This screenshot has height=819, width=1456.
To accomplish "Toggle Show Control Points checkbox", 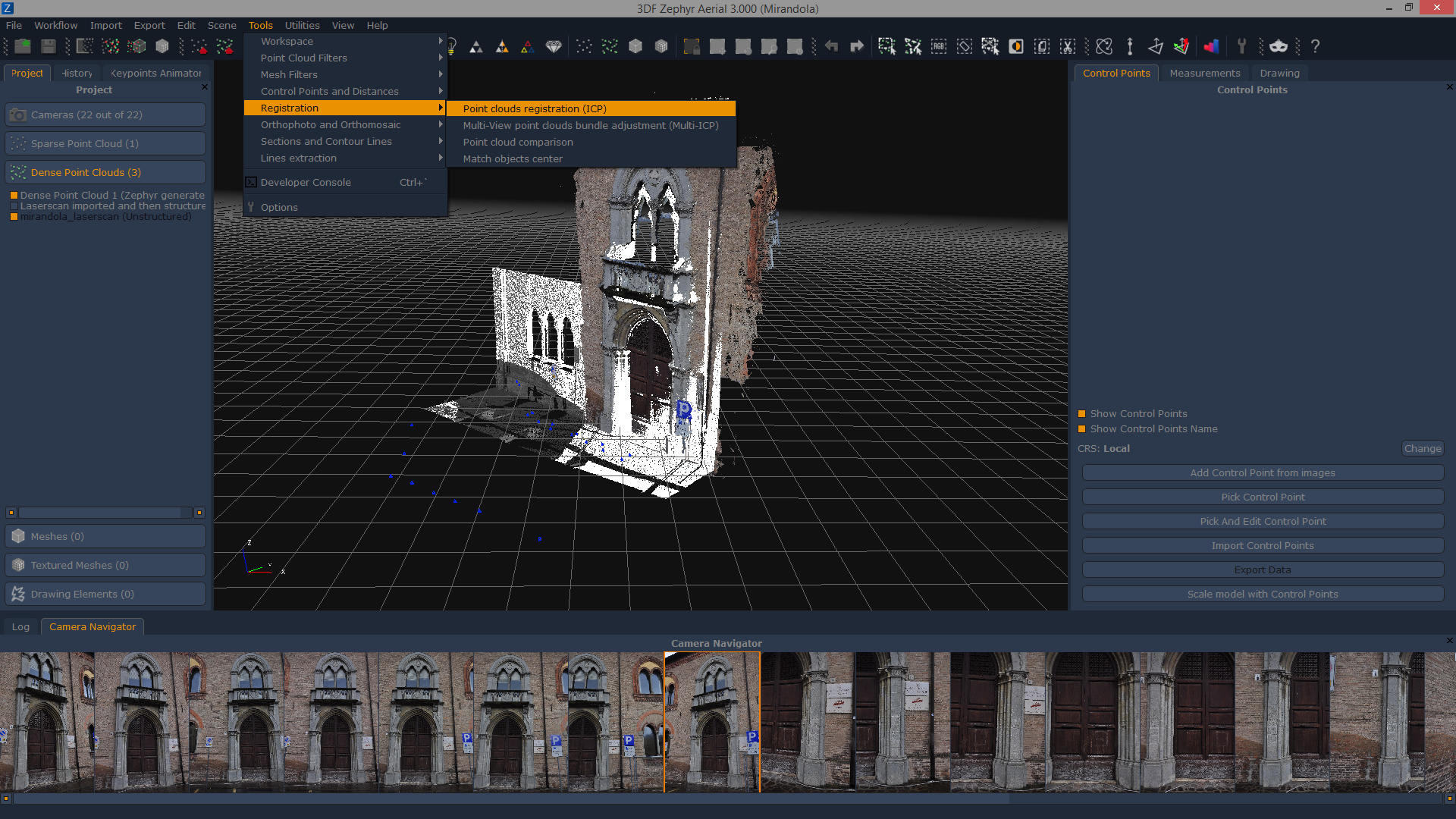I will click(1081, 413).
